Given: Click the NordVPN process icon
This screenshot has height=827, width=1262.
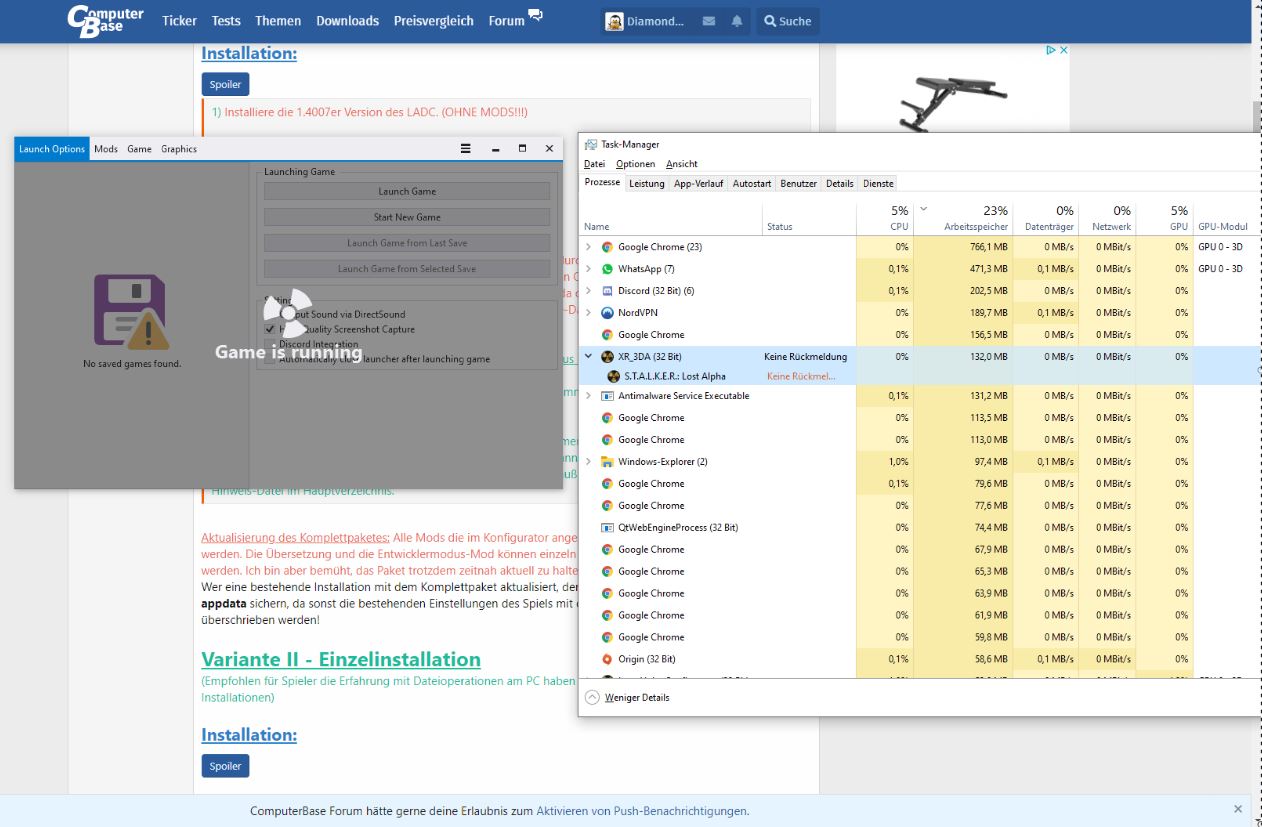Looking at the screenshot, I should pos(607,313).
